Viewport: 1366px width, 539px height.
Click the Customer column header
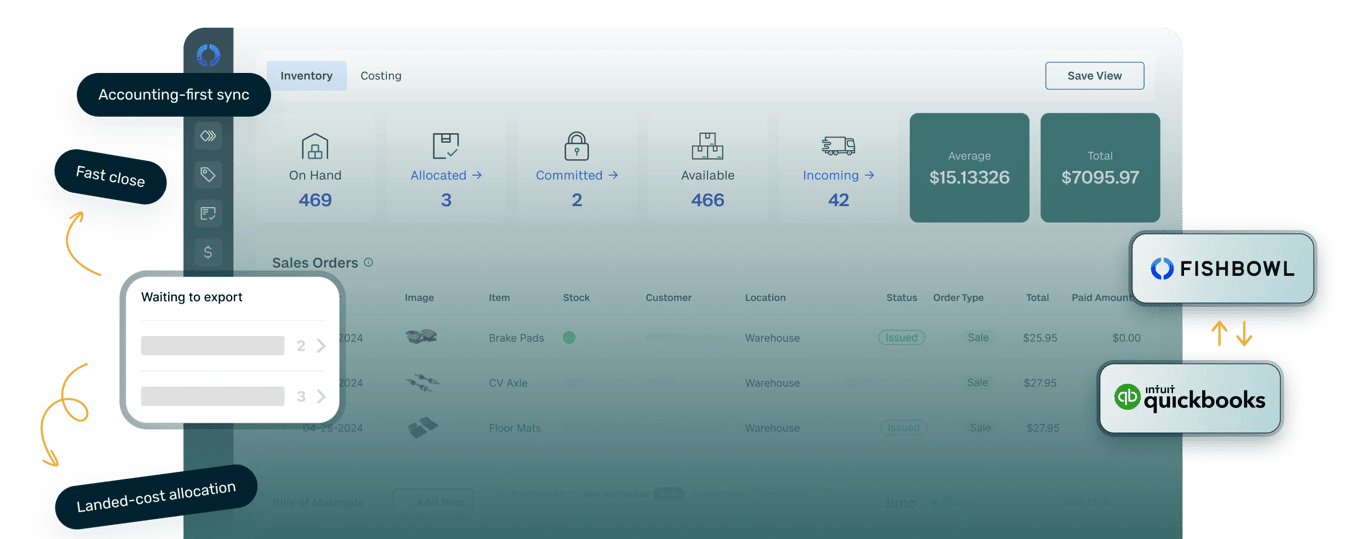coord(668,298)
